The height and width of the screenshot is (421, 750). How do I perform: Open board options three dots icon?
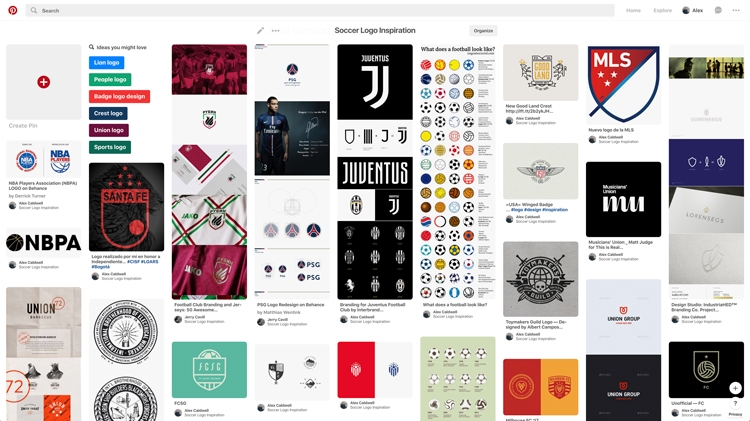(276, 31)
